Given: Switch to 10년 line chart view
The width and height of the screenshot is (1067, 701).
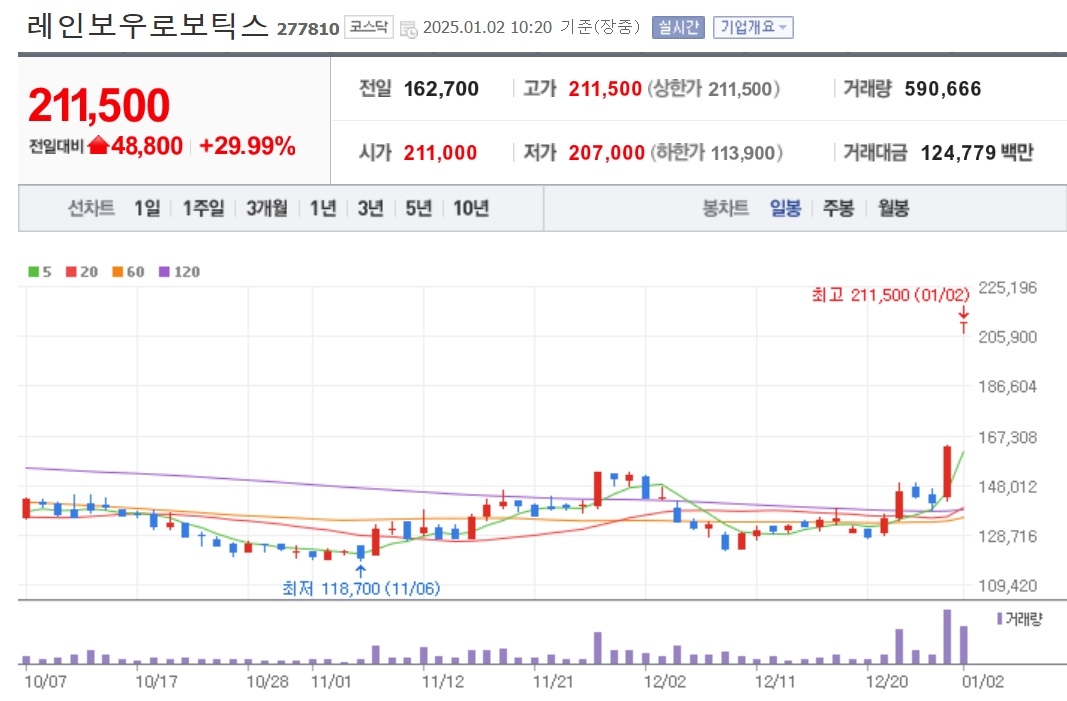Looking at the screenshot, I should click(x=470, y=208).
